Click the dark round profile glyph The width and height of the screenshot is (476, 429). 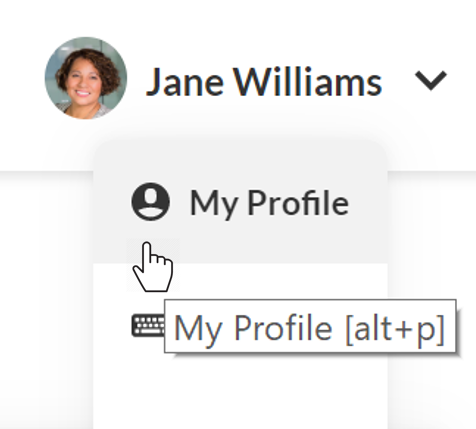pos(151,202)
